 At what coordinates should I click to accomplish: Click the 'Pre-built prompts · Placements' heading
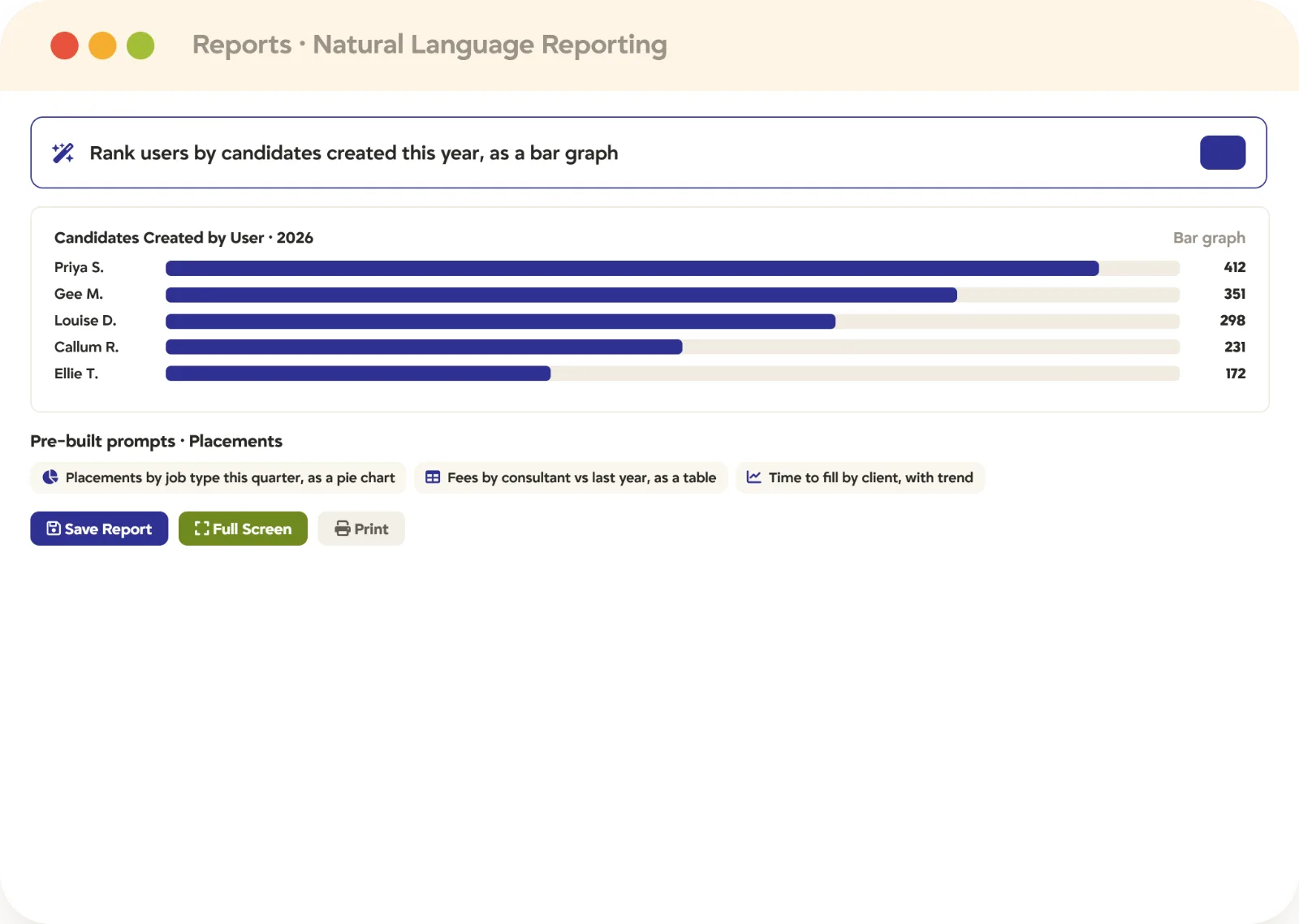point(157,441)
